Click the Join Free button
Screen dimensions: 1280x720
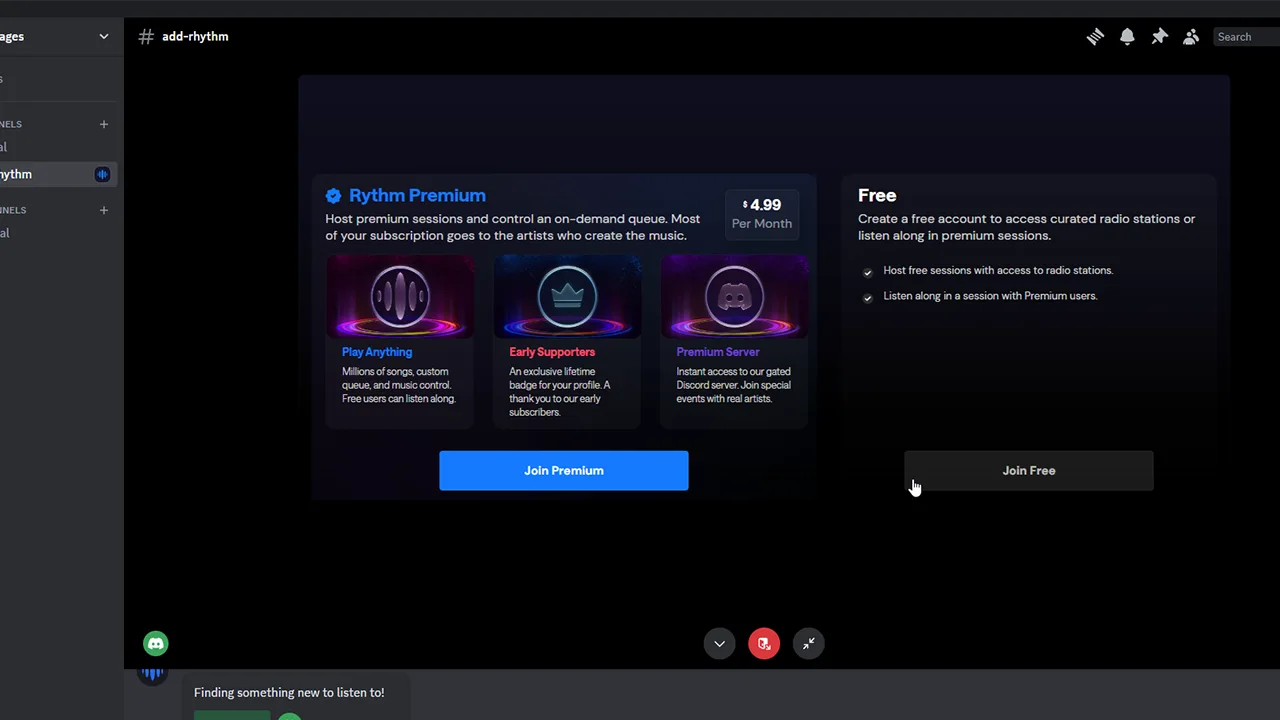click(1028, 470)
